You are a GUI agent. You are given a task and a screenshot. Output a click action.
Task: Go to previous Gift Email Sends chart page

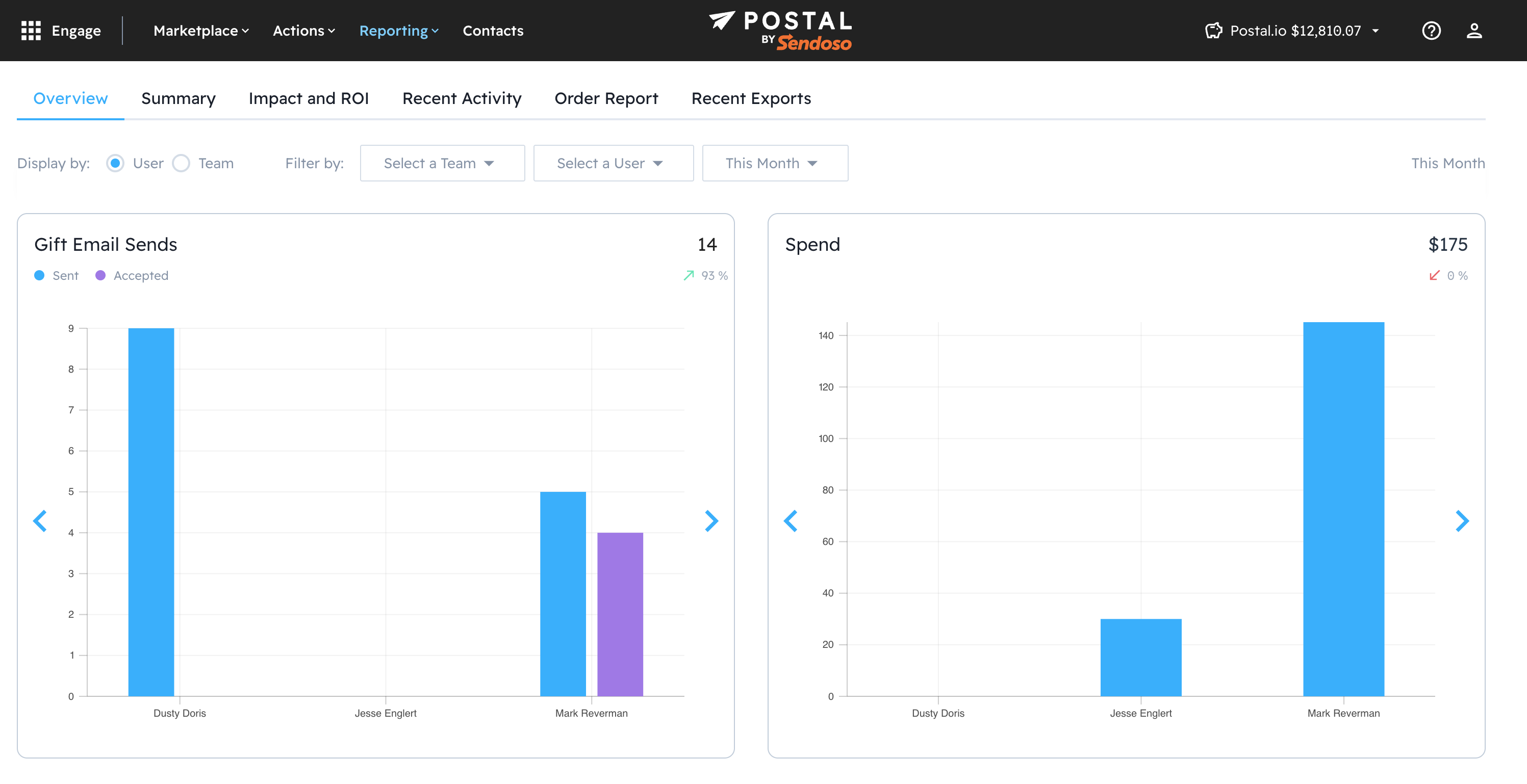[x=40, y=521]
